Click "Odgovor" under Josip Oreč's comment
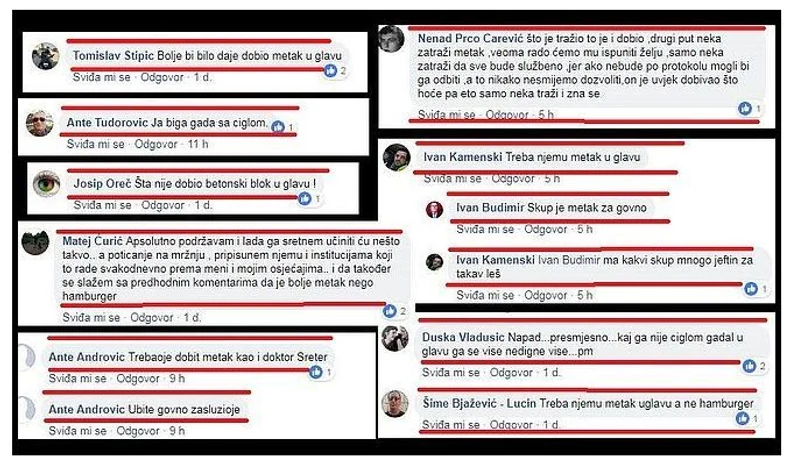The image size is (790, 463). [162, 205]
